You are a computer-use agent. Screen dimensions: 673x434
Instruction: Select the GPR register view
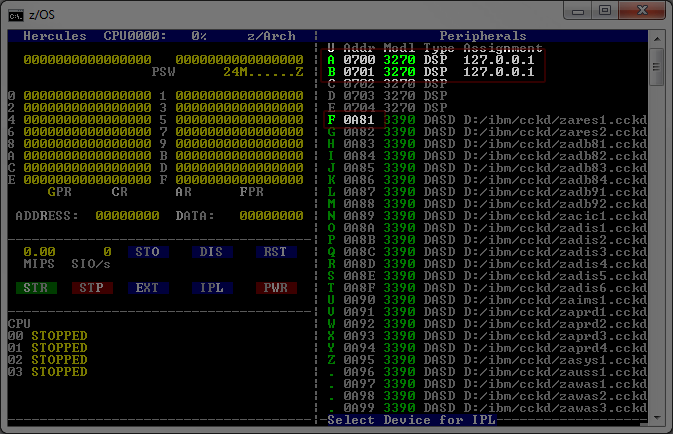(60, 192)
